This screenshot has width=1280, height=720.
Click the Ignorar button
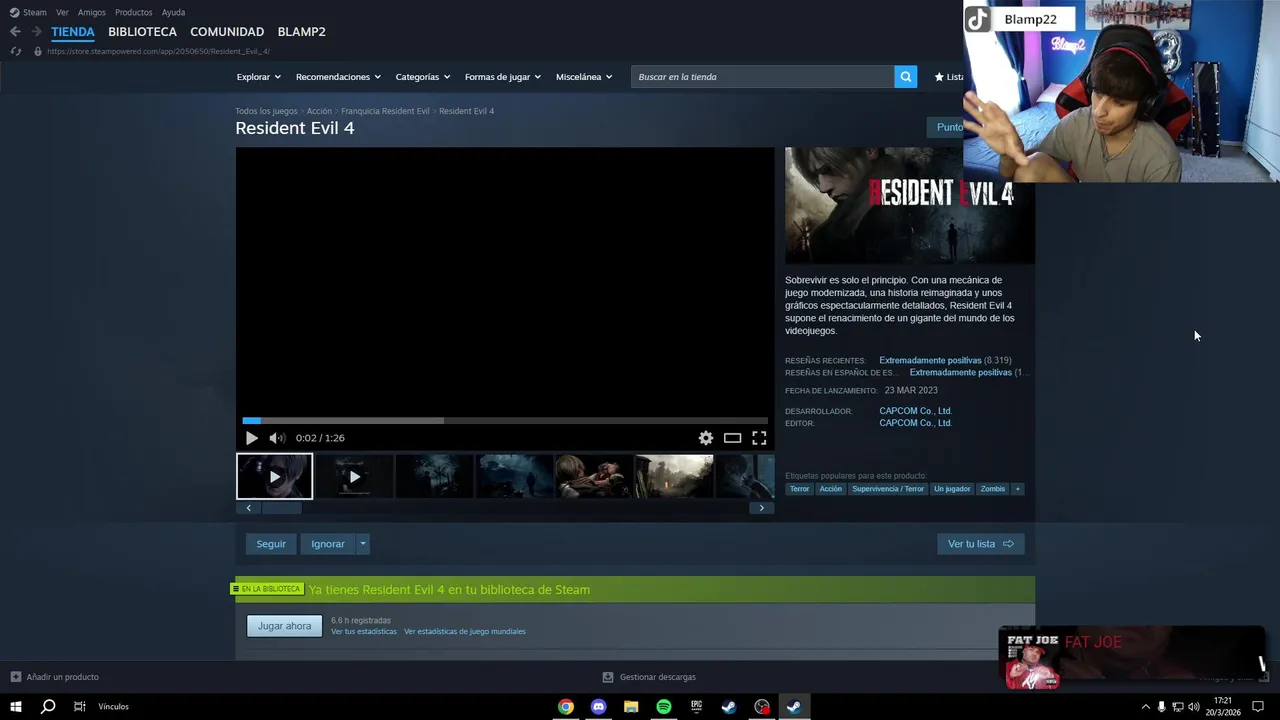coord(328,544)
